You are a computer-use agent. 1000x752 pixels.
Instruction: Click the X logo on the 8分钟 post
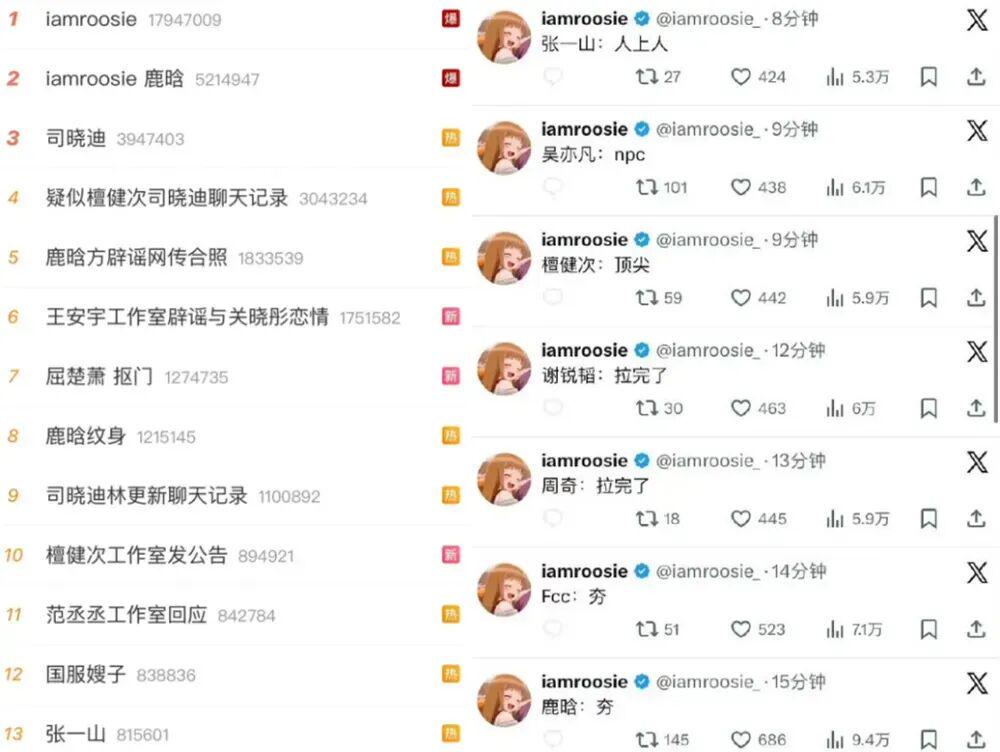click(977, 20)
